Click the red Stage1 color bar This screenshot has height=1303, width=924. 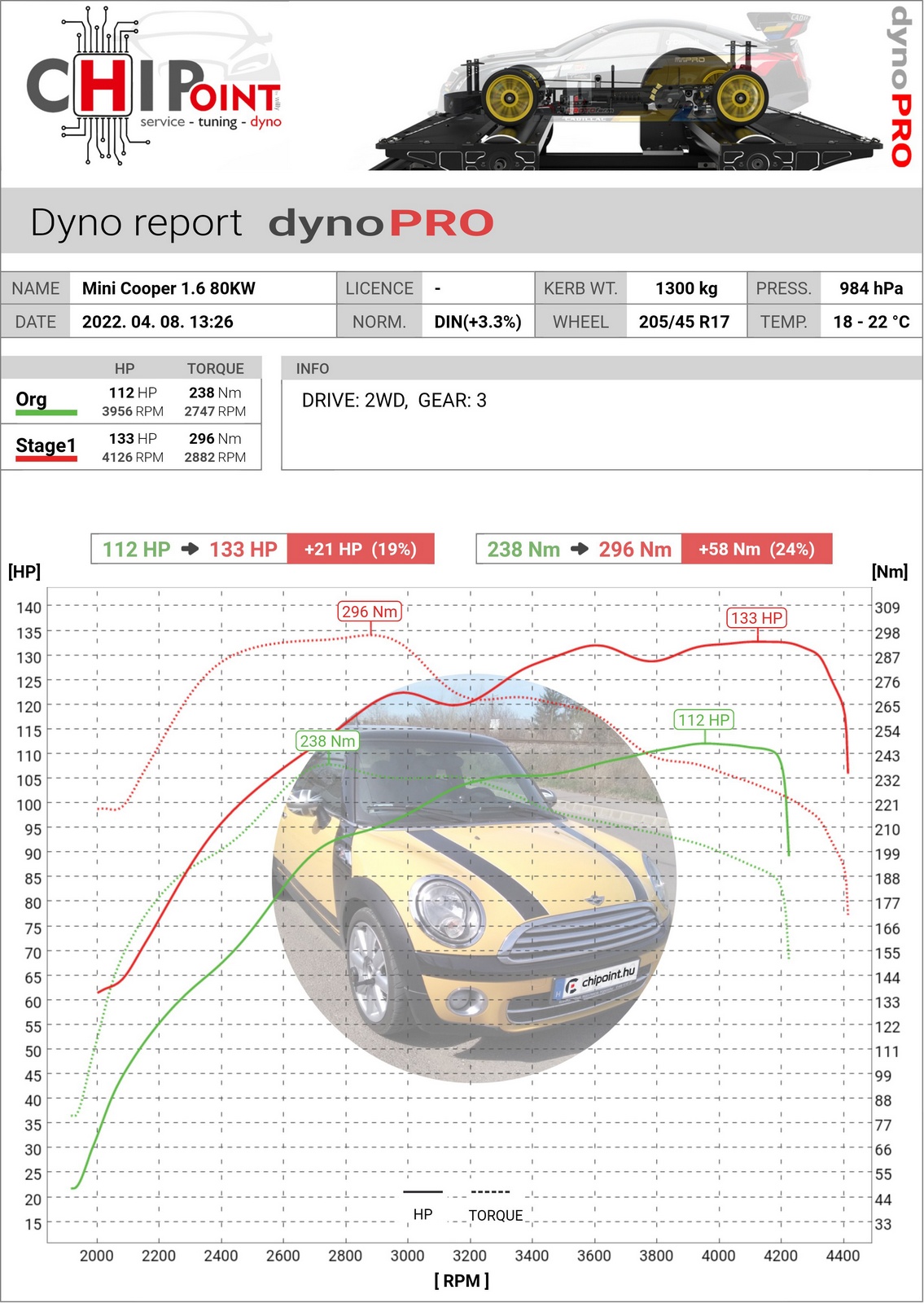coord(46,459)
